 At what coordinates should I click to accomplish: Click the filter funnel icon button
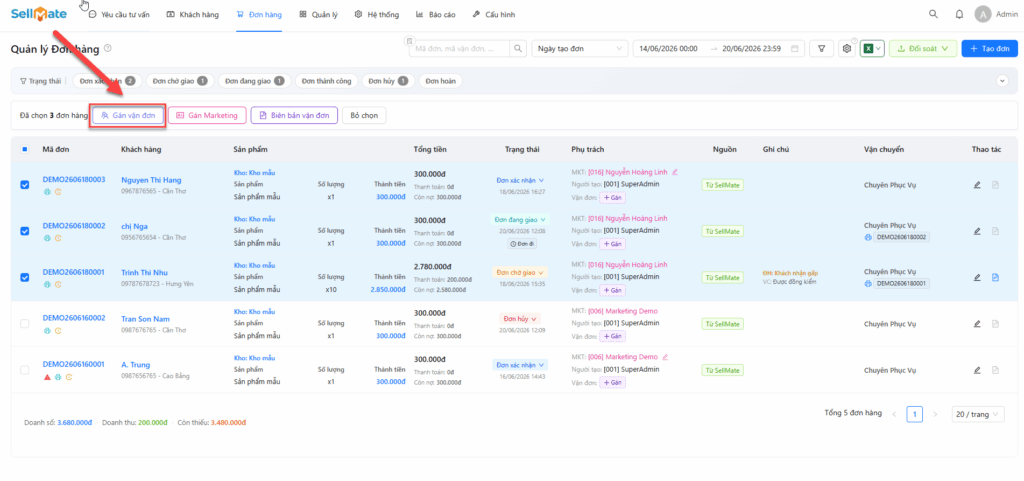pyautogui.click(x=822, y=49)
